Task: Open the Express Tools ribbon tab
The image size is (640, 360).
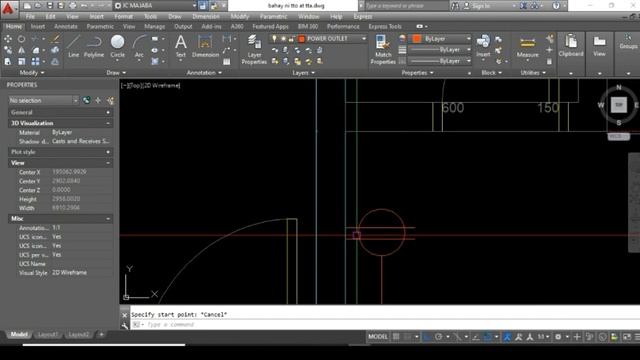Action: pos(385,27)
